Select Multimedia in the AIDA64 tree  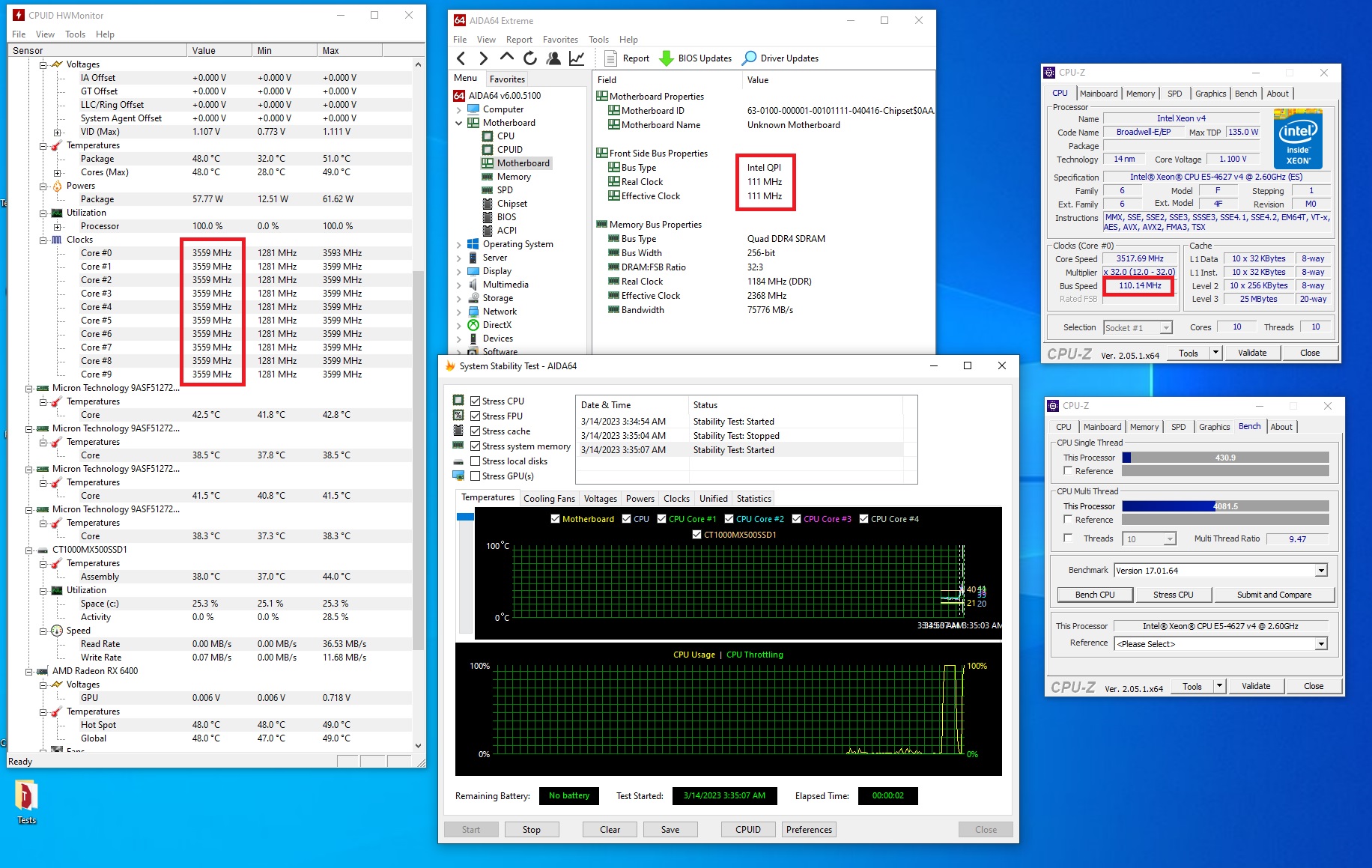click(x=498, y=285)
